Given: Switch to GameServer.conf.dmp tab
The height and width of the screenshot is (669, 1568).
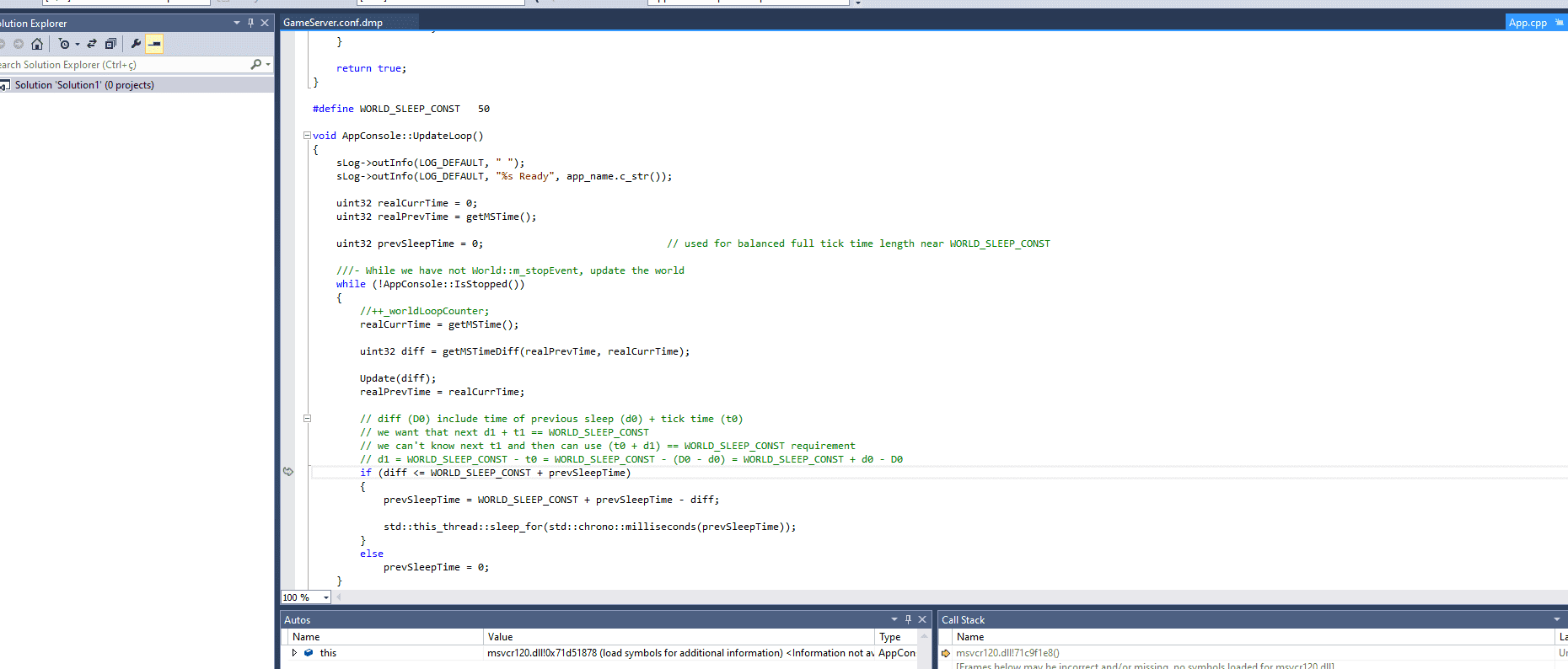Looking at the screenshot, I should (333, 23).
